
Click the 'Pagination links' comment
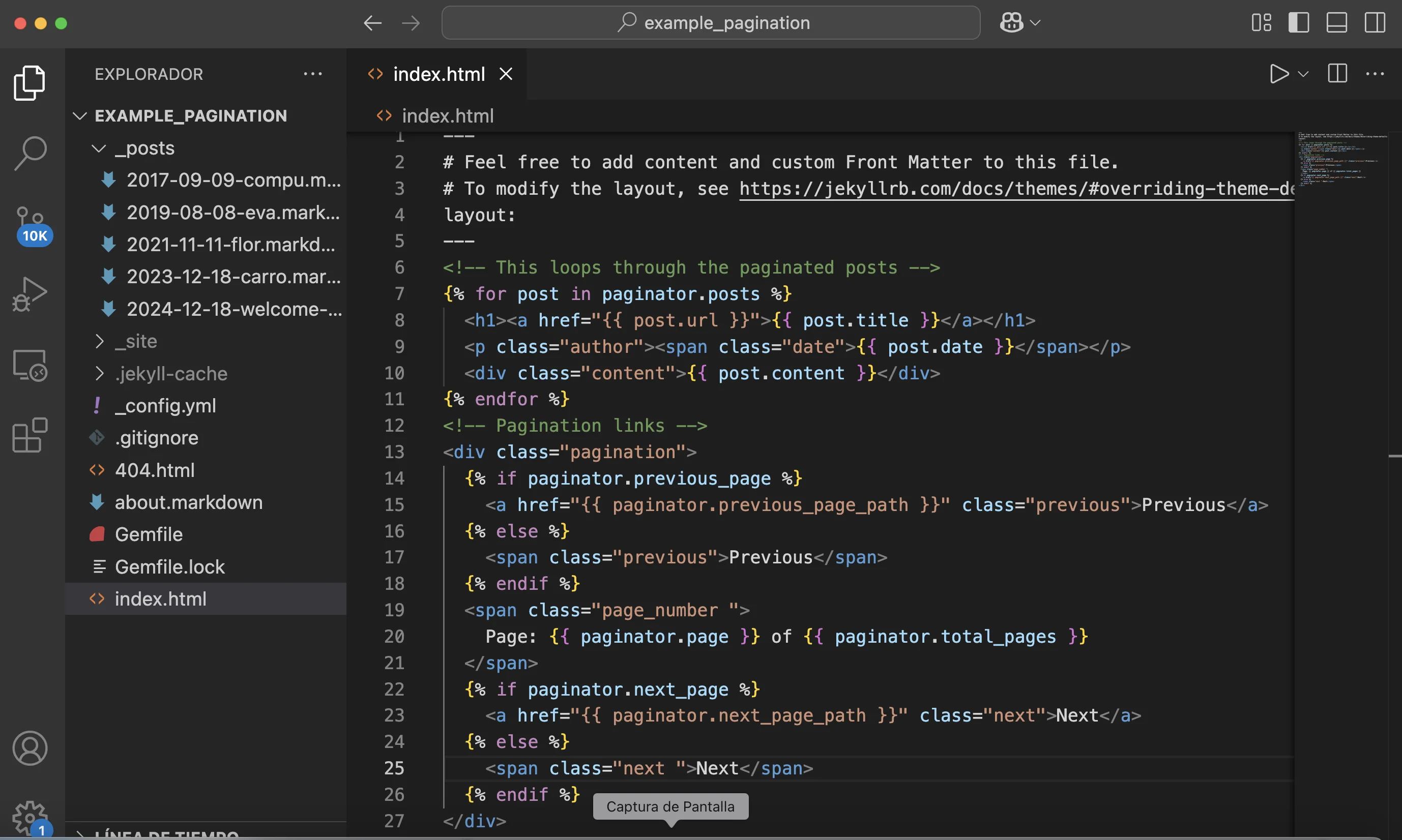tap(575, 426)
